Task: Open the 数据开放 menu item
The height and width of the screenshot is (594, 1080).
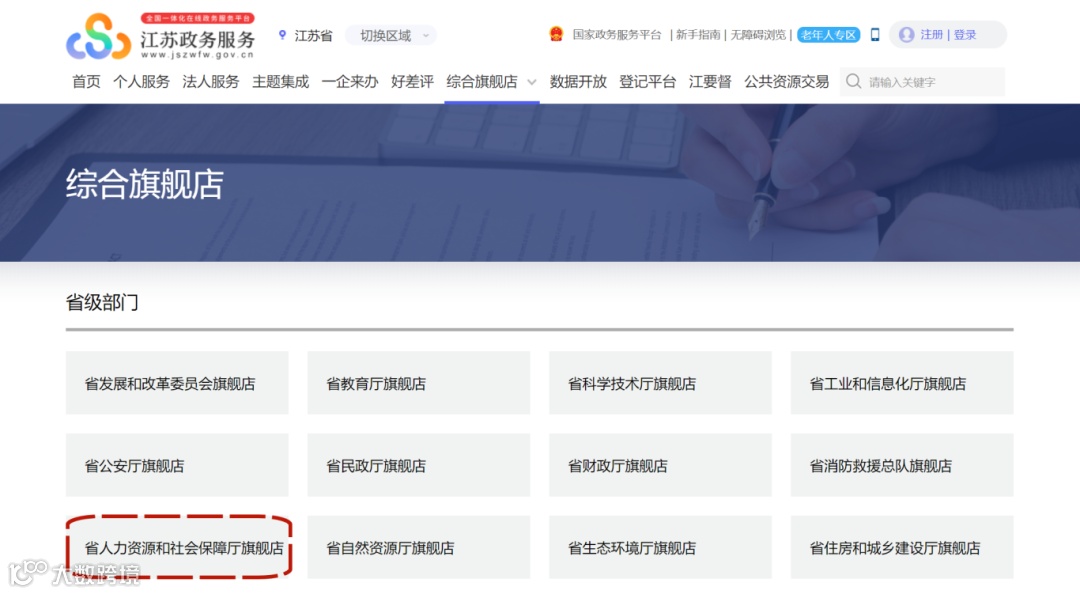Action: tap(577, 82)
